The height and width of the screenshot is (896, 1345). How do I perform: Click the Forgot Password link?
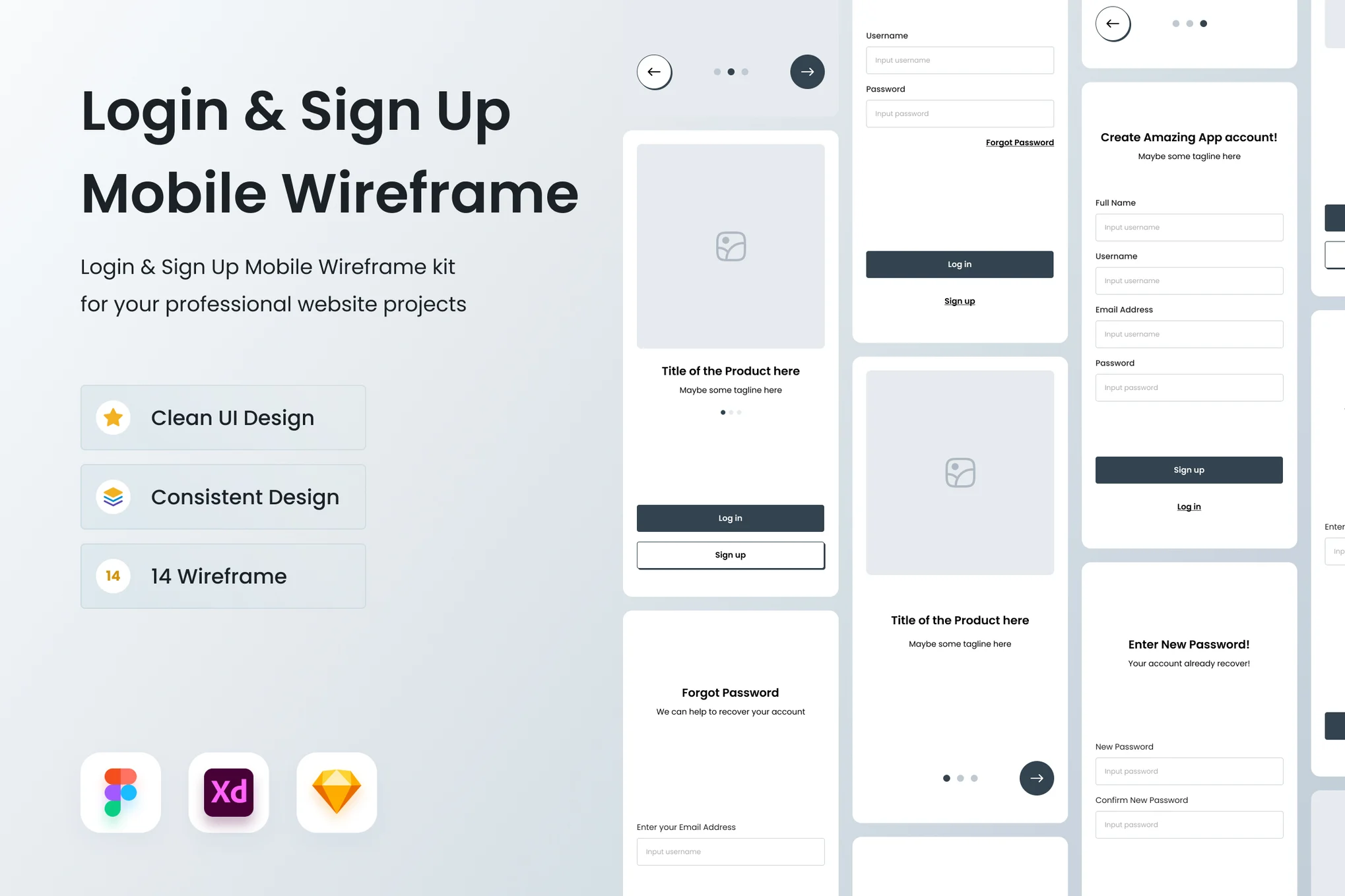(x=1020, y=142)
